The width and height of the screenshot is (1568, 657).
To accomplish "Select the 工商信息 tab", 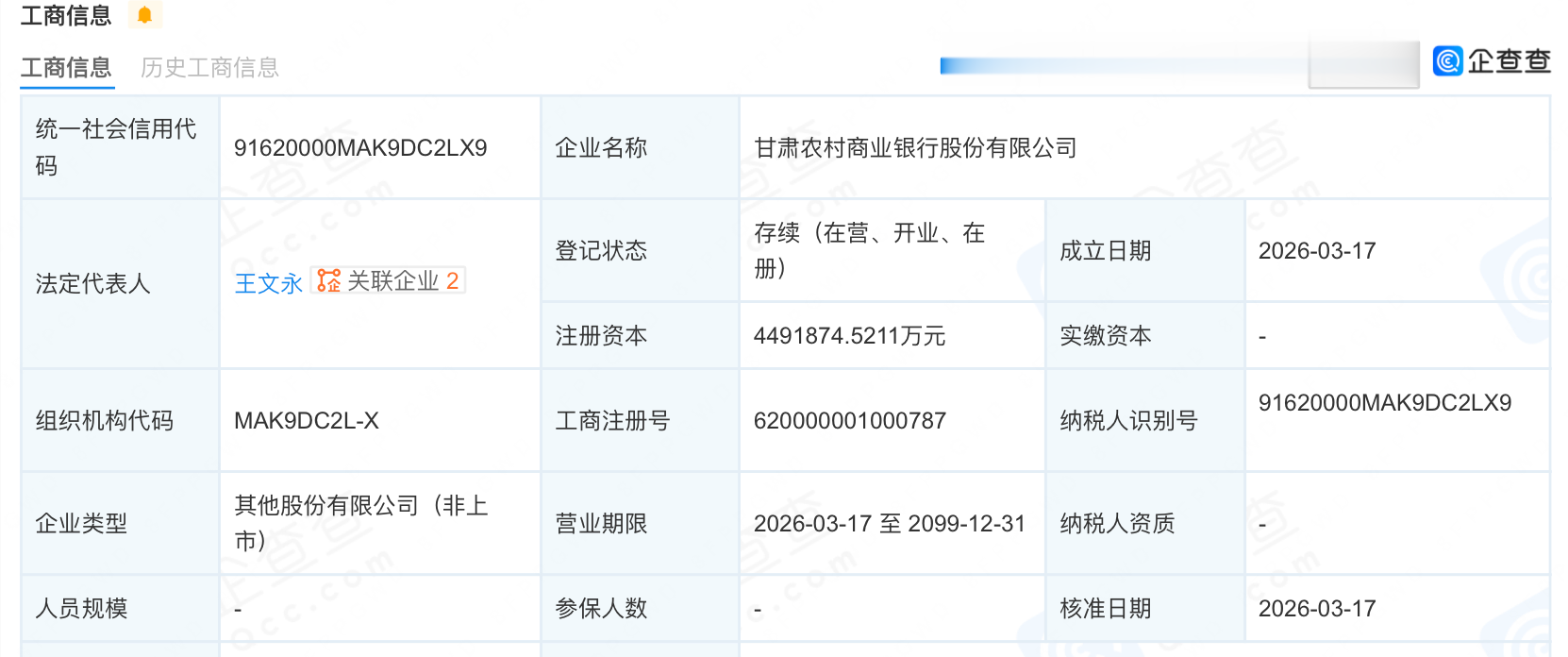I will (66, 68).
